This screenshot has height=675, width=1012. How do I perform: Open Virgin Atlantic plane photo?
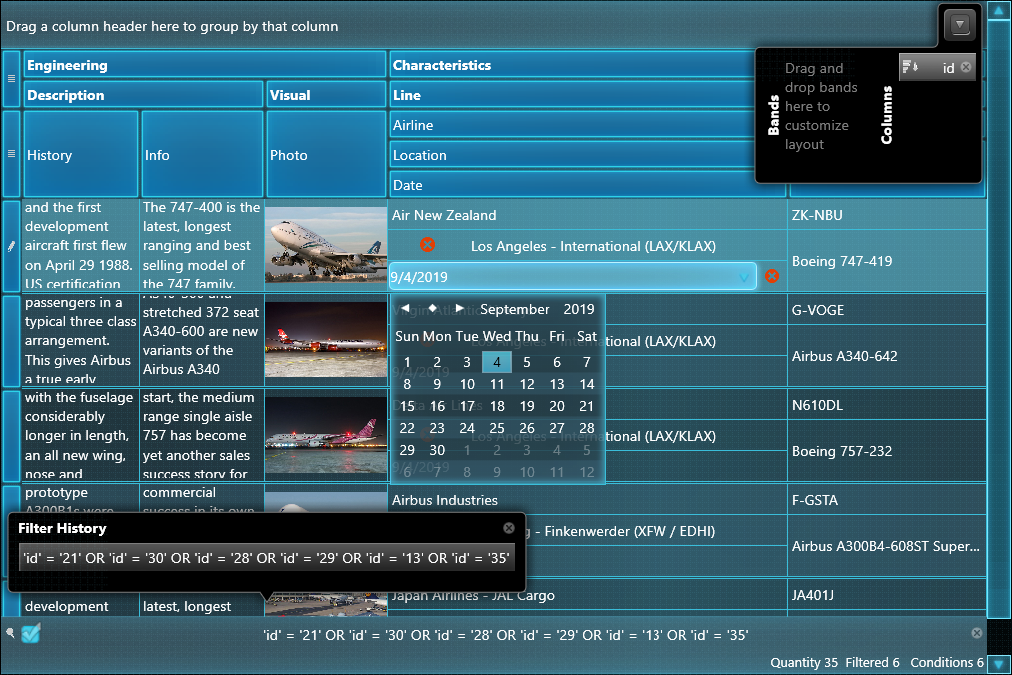326,339
